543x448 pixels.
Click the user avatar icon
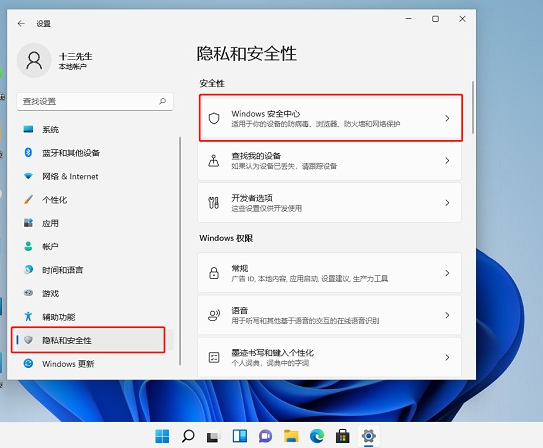pyautogui.click(x=34, y=60)
